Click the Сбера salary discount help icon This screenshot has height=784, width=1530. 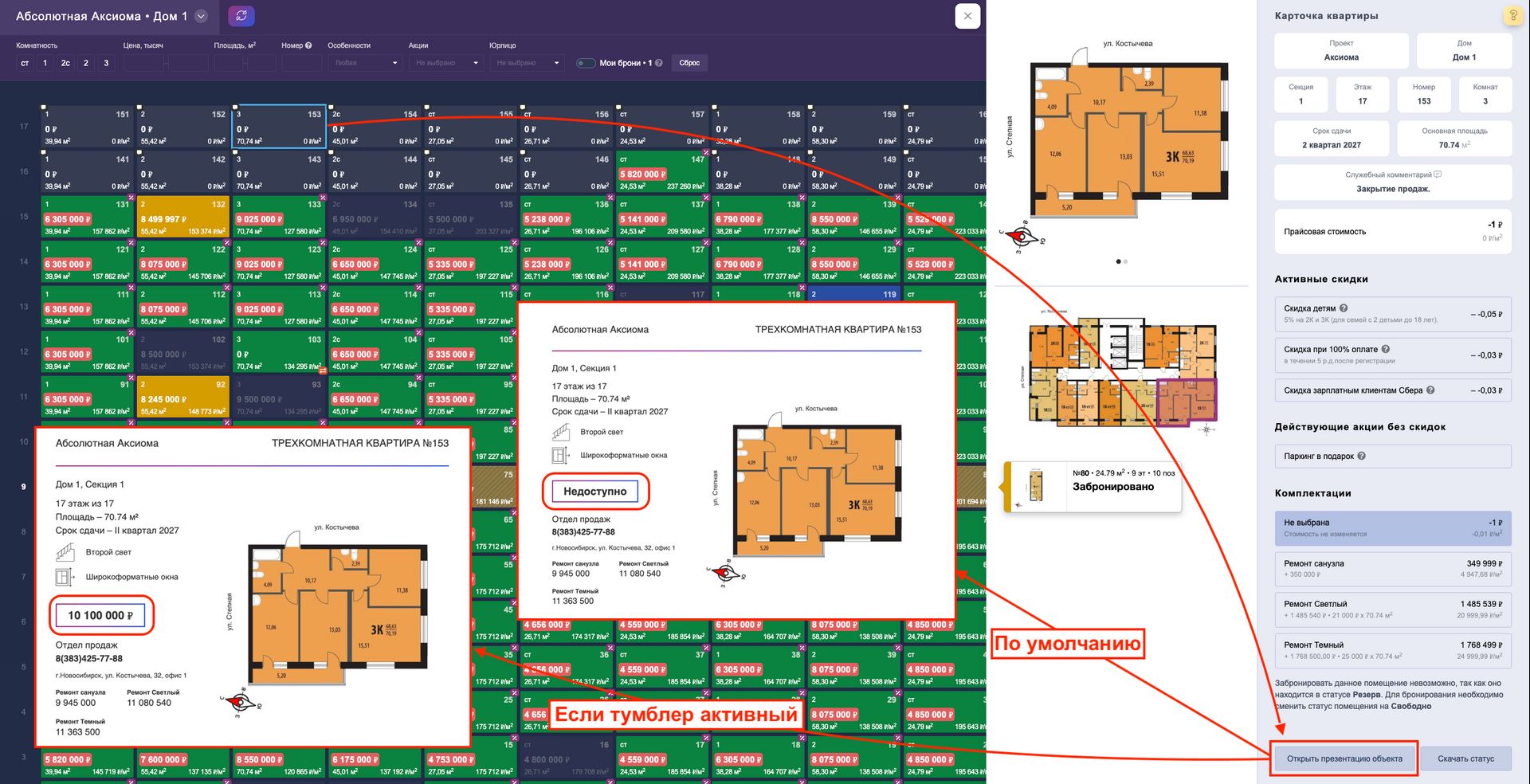(1430, 390)
